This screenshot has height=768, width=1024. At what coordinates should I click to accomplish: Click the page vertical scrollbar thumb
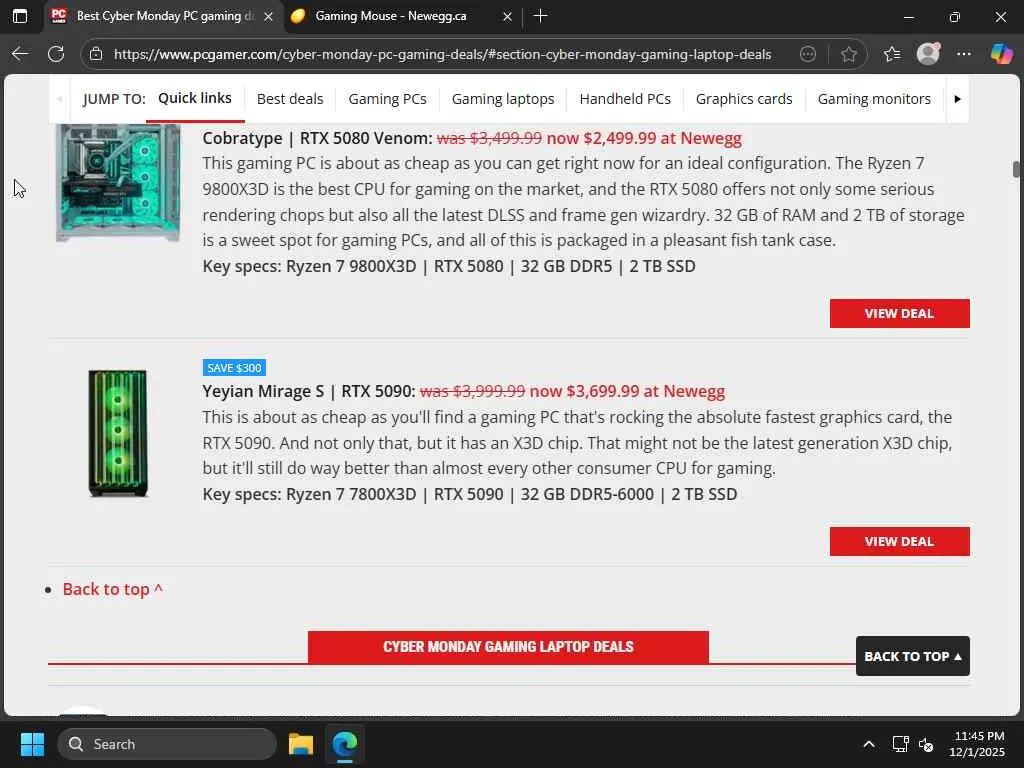point(1016,169)
